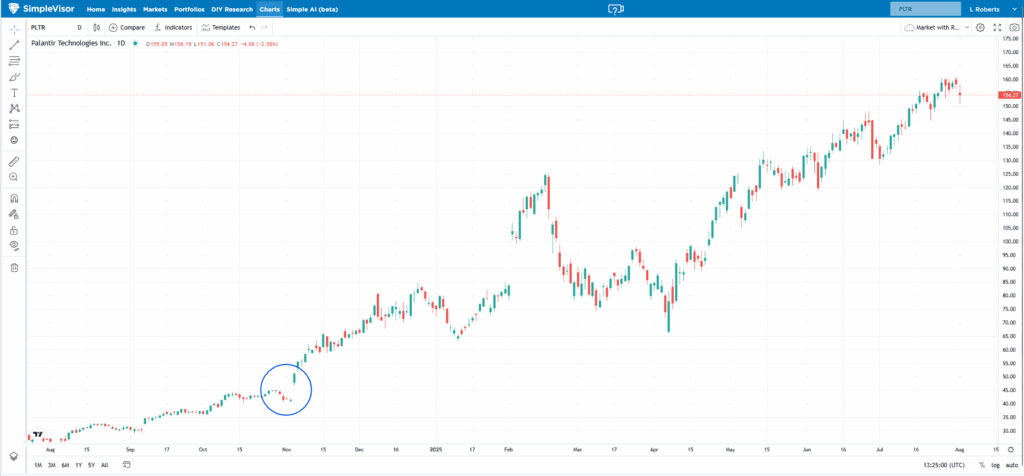Toggle lock all drawing tools
1024x476 pixels.
click(14, 230)
